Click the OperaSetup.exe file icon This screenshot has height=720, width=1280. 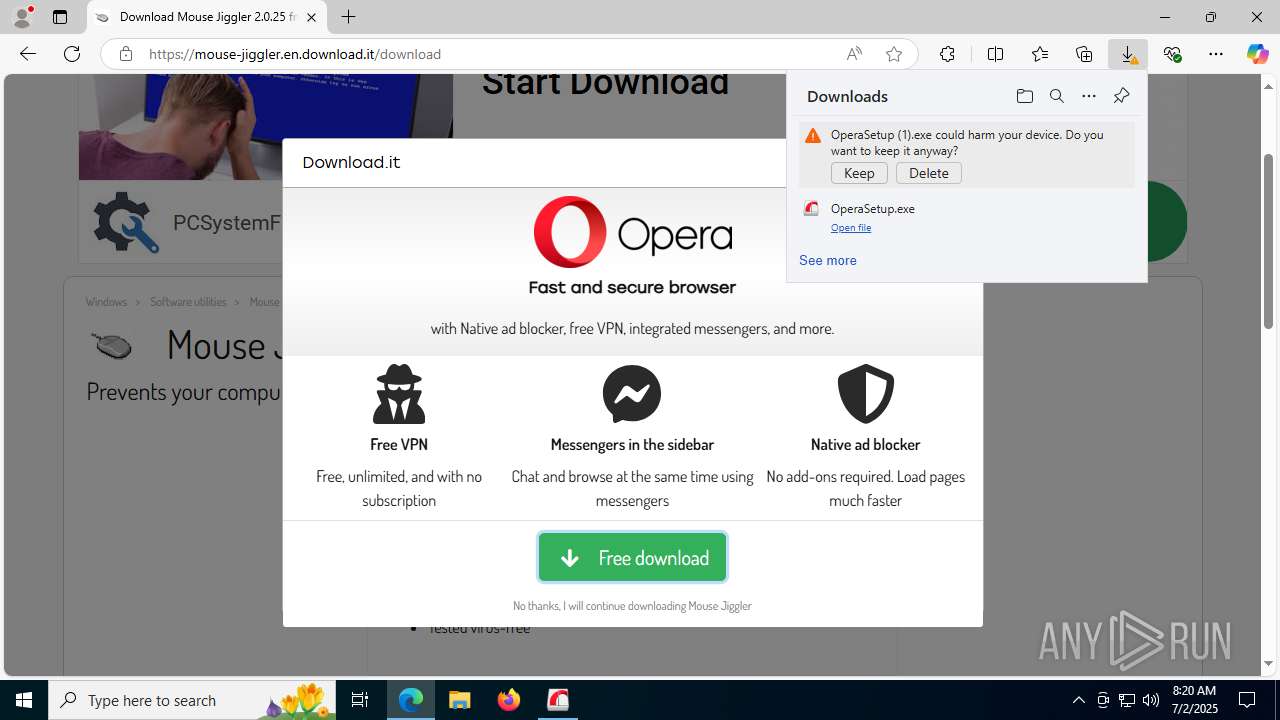click(x=811, y=209)
